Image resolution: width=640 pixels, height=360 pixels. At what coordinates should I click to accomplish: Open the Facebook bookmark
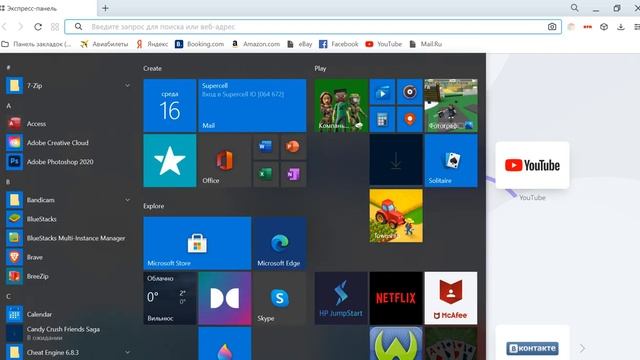(x=338, y=44)
